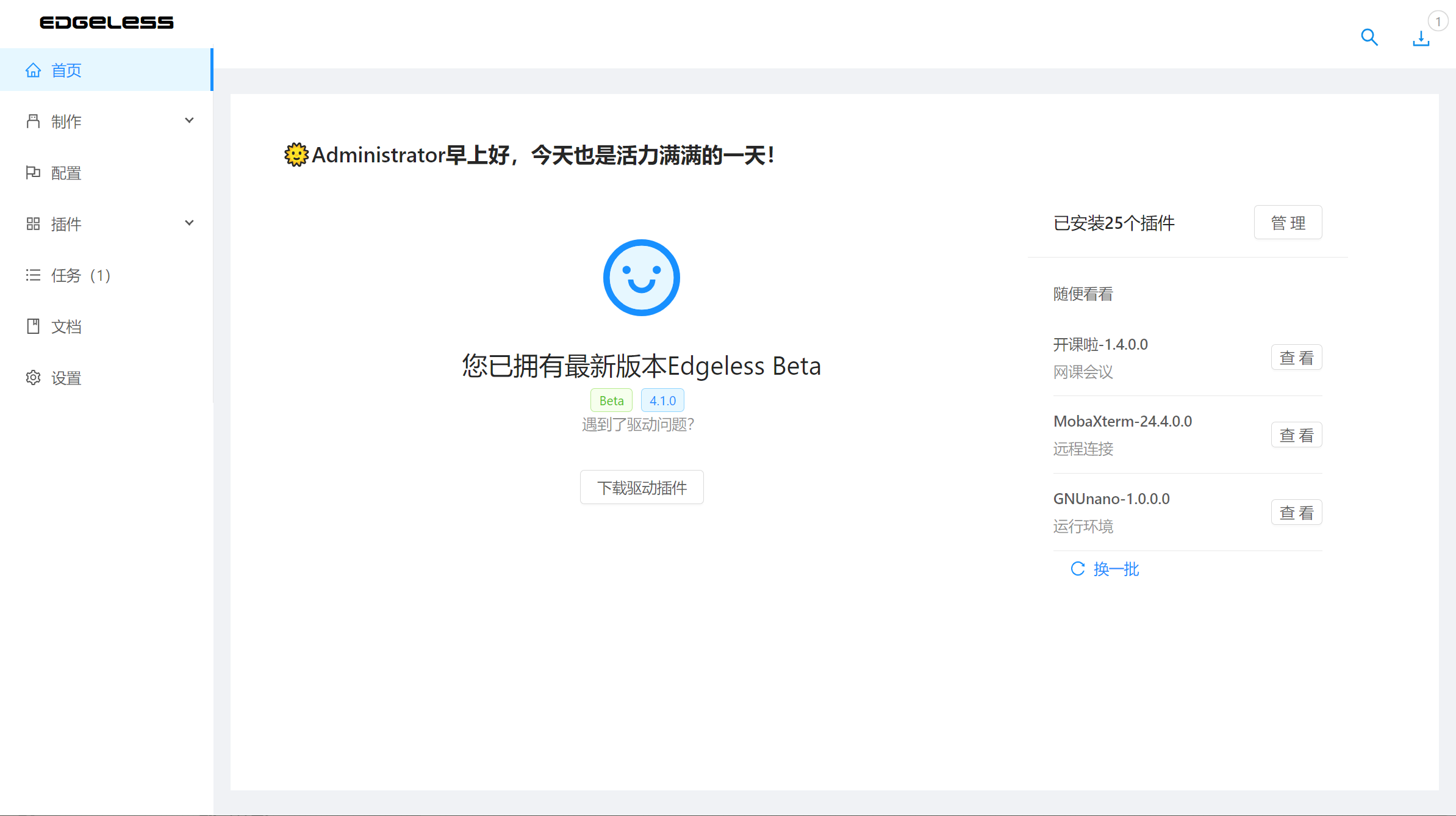Screen dimensions: 1456x816
Task: Open the 文档 menu item
Action: coord(106,327)
